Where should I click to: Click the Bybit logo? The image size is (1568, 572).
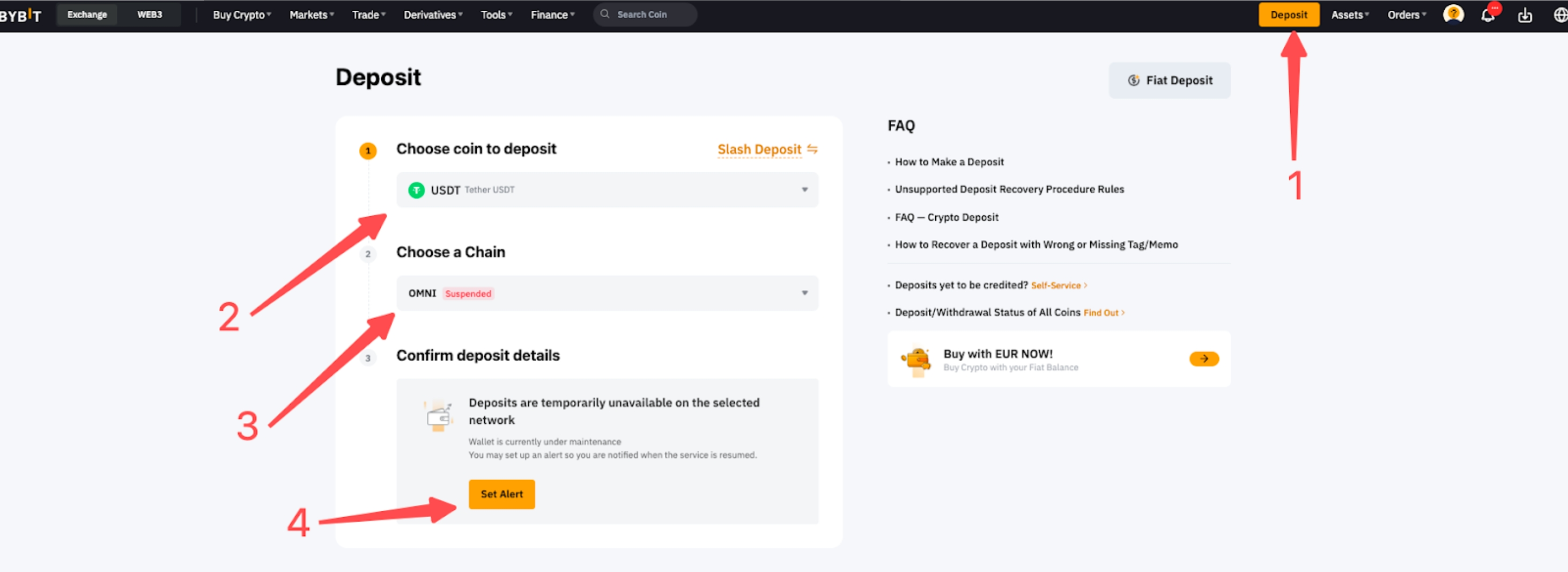[21, 15]
